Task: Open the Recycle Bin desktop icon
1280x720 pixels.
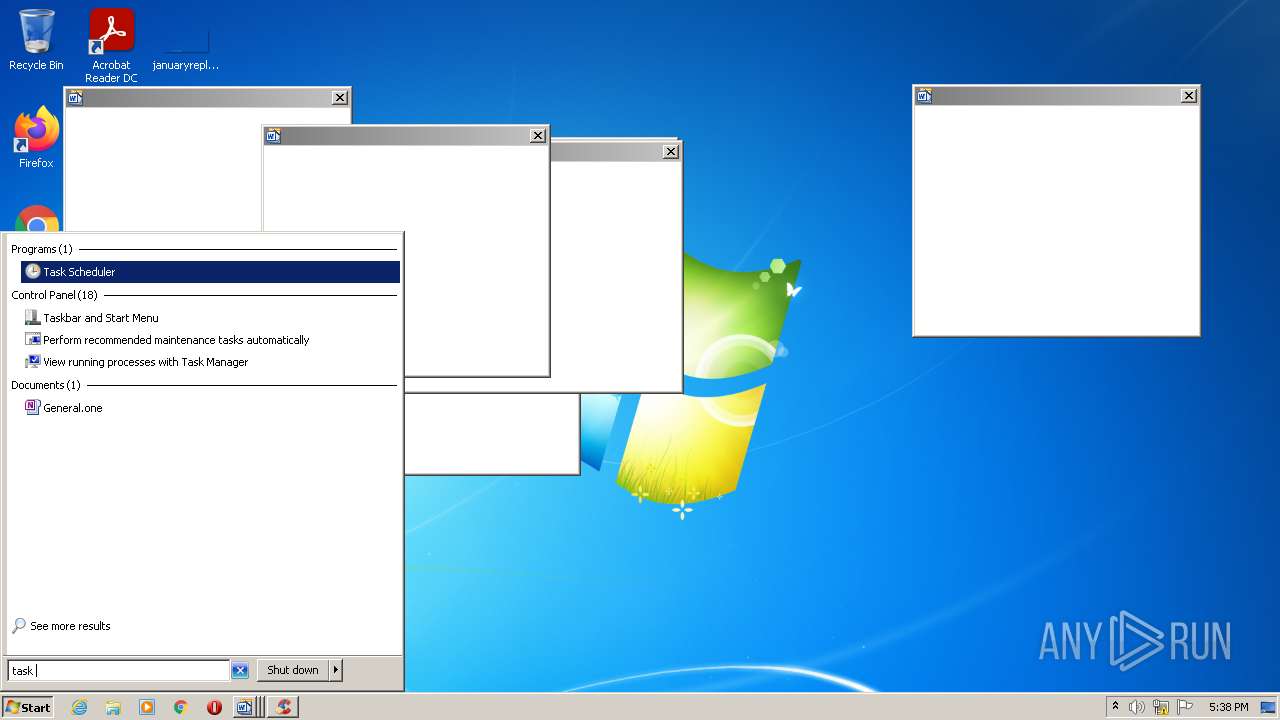Action: point(36,40)
